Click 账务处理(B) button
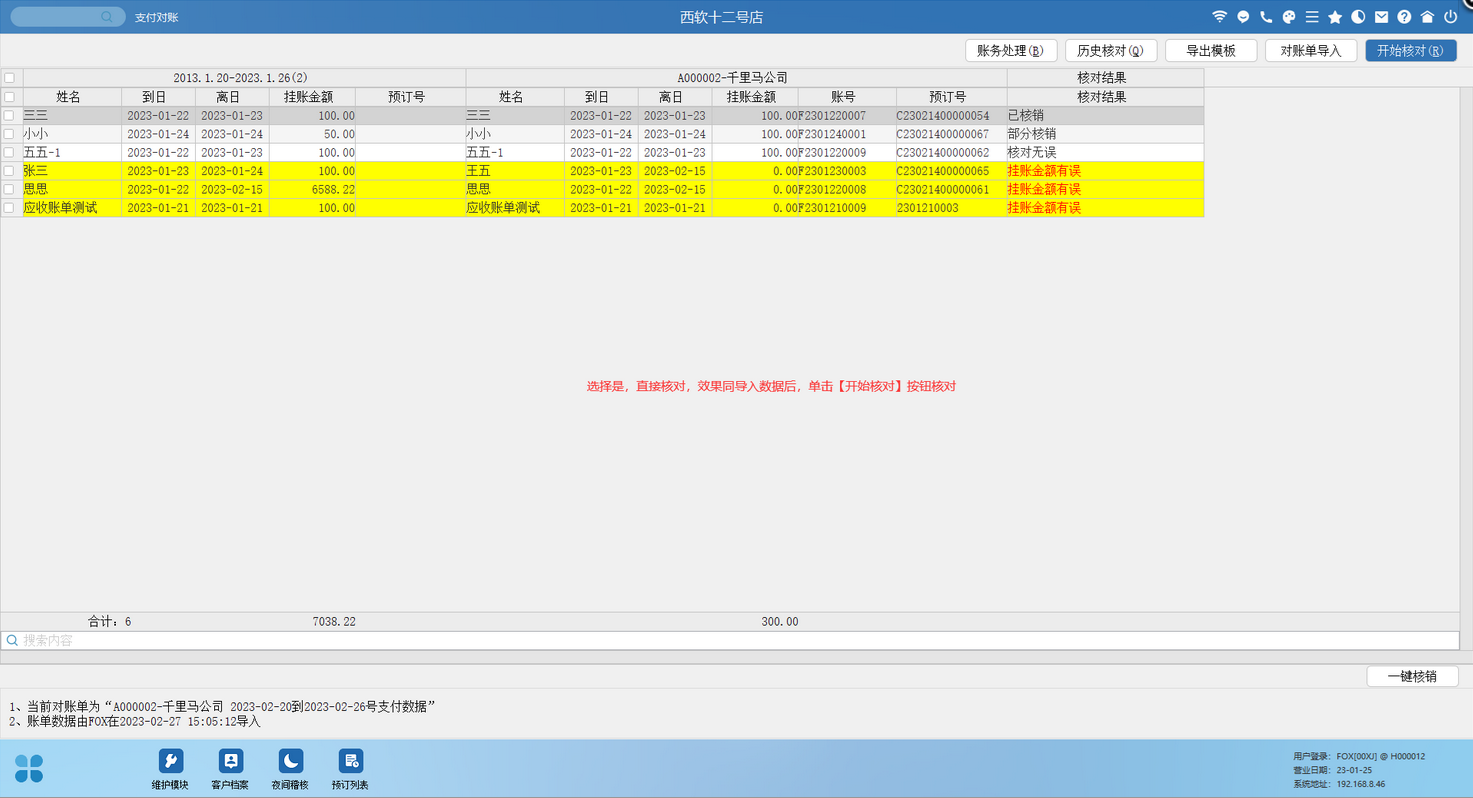 (x=1010, y=51)
